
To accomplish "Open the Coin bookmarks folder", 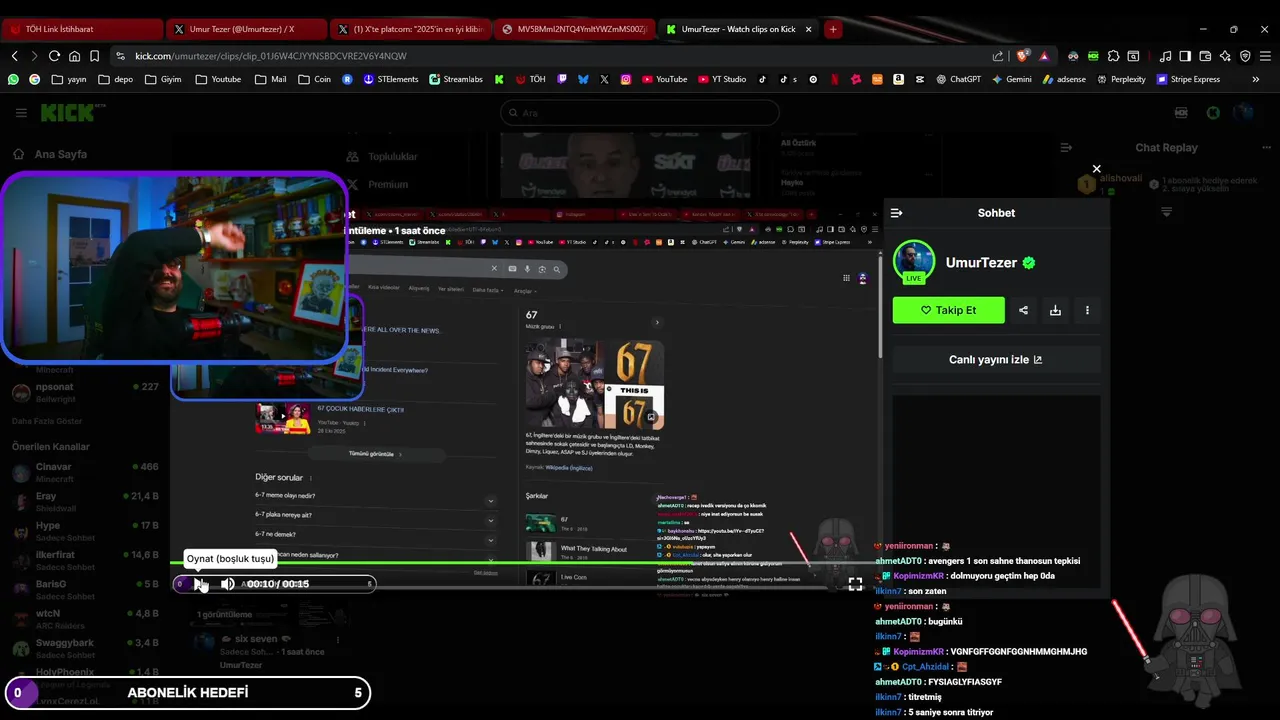I will click(x=314, y=79).
